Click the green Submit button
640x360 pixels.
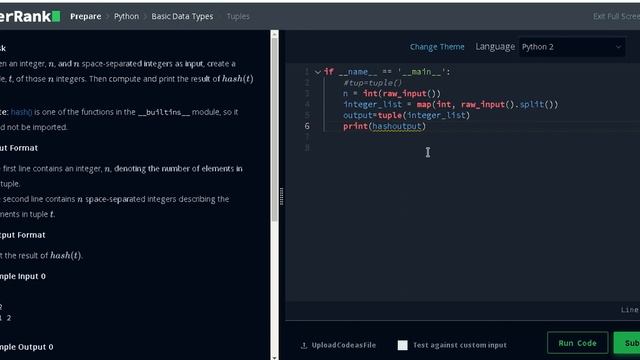[627, 343]
